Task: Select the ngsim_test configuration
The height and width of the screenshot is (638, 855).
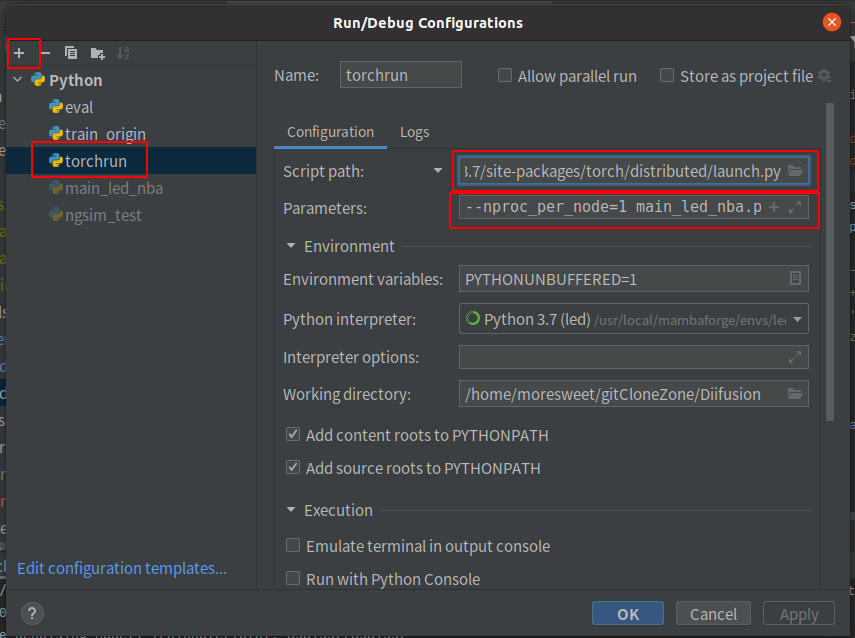Action: point(131,215)
